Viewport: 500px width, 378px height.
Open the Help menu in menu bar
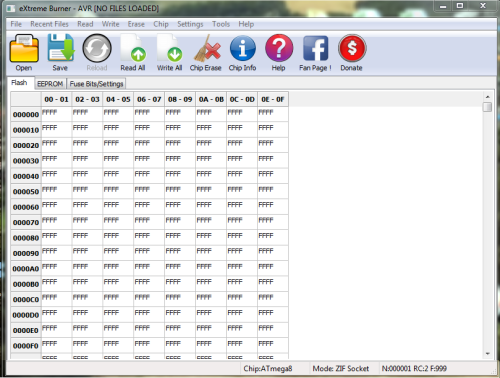[x=246, y=24]
